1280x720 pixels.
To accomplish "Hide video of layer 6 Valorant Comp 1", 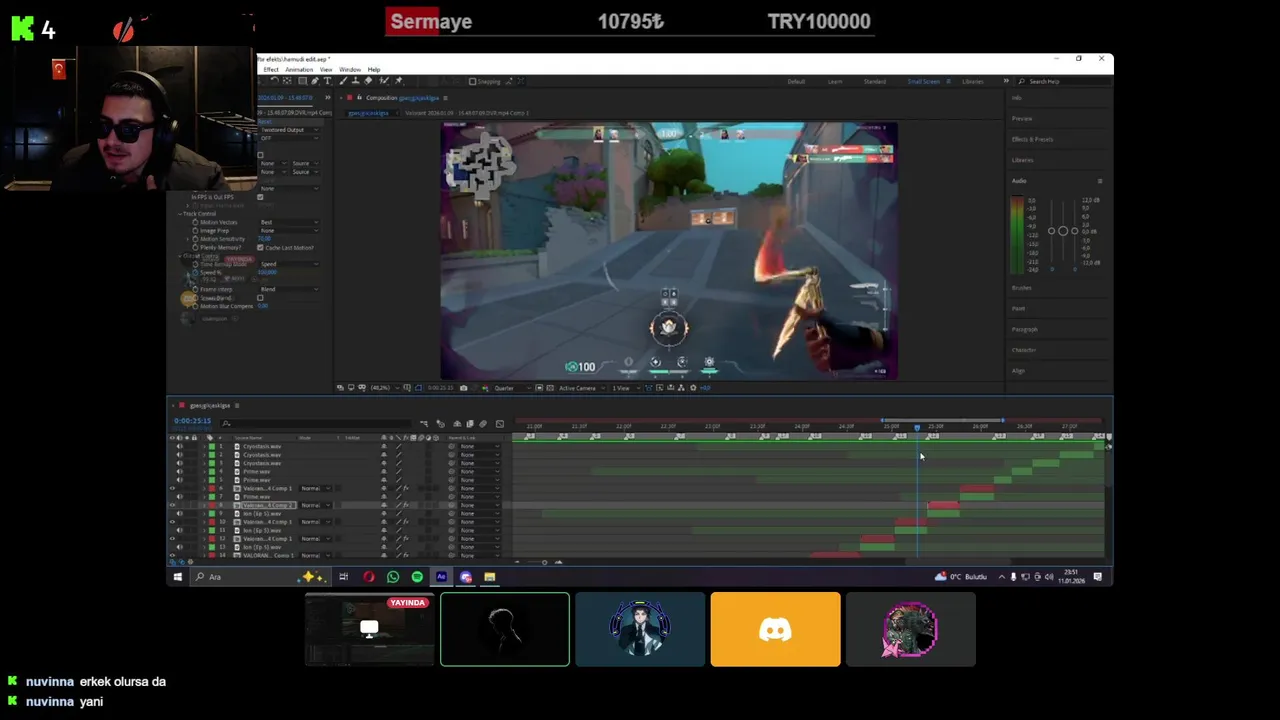I will (x=172, y=488).
